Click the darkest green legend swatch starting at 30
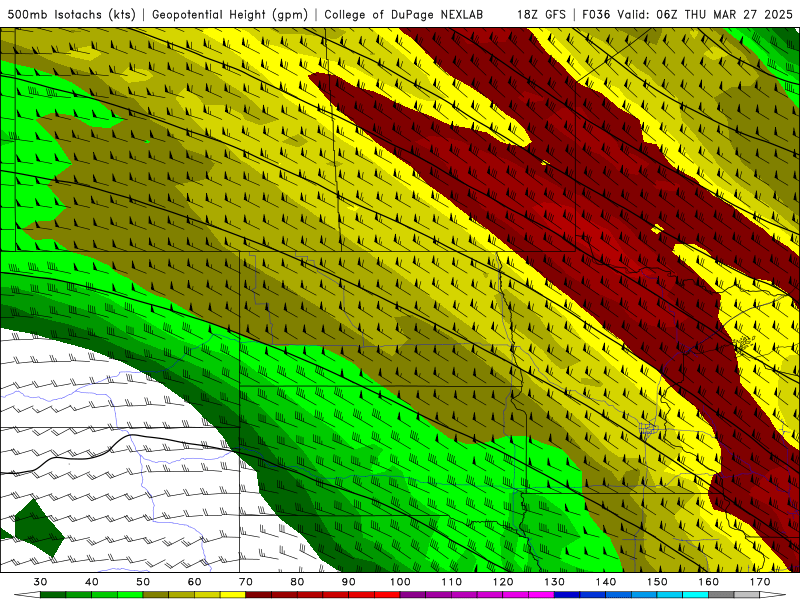800x600 pixels. coord(53,595)
